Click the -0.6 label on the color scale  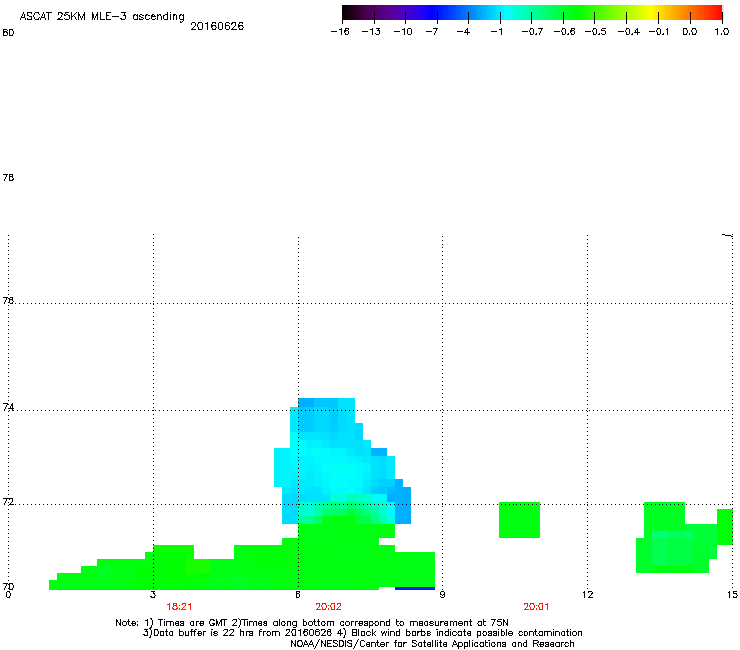pos(564,32)
